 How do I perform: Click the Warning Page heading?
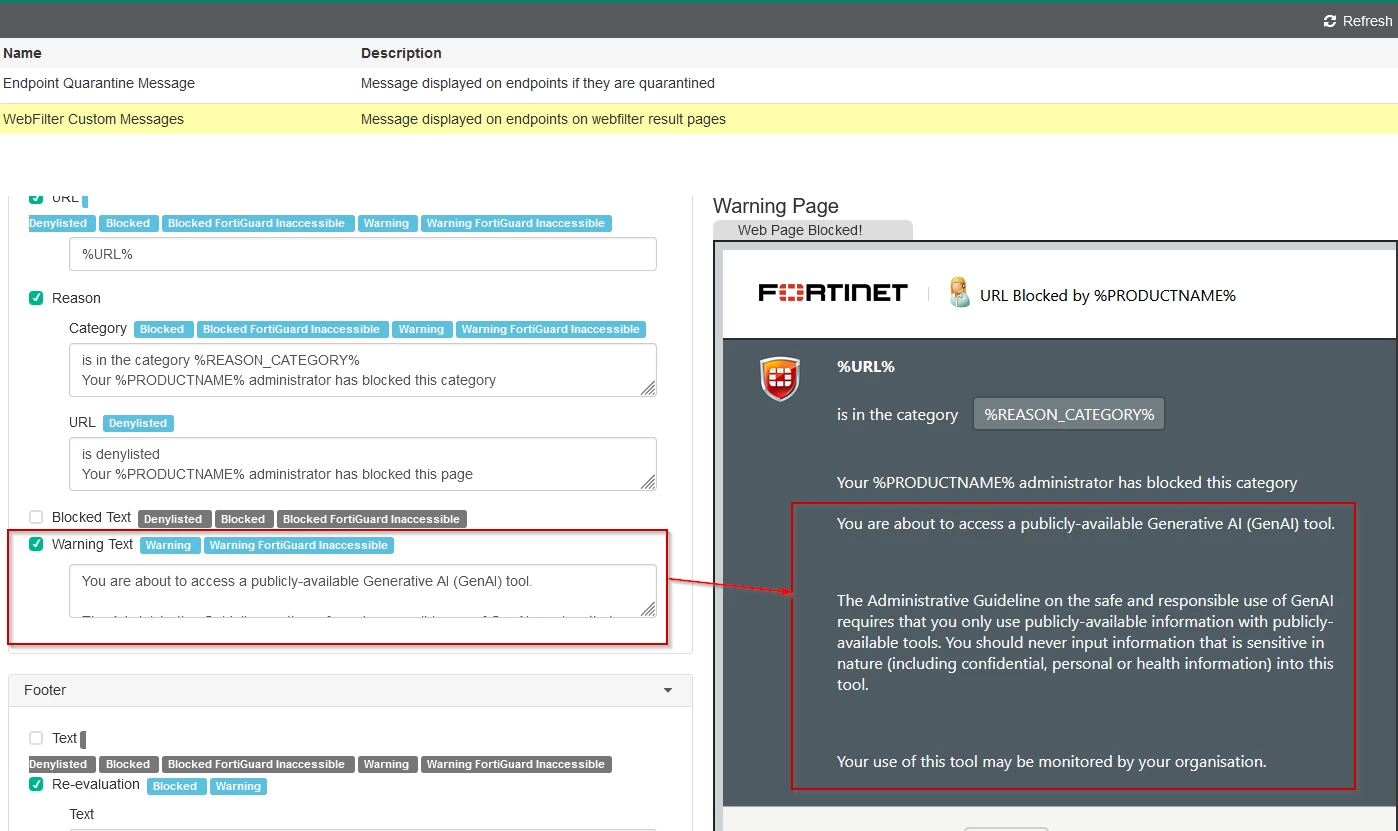coord(776,206)
